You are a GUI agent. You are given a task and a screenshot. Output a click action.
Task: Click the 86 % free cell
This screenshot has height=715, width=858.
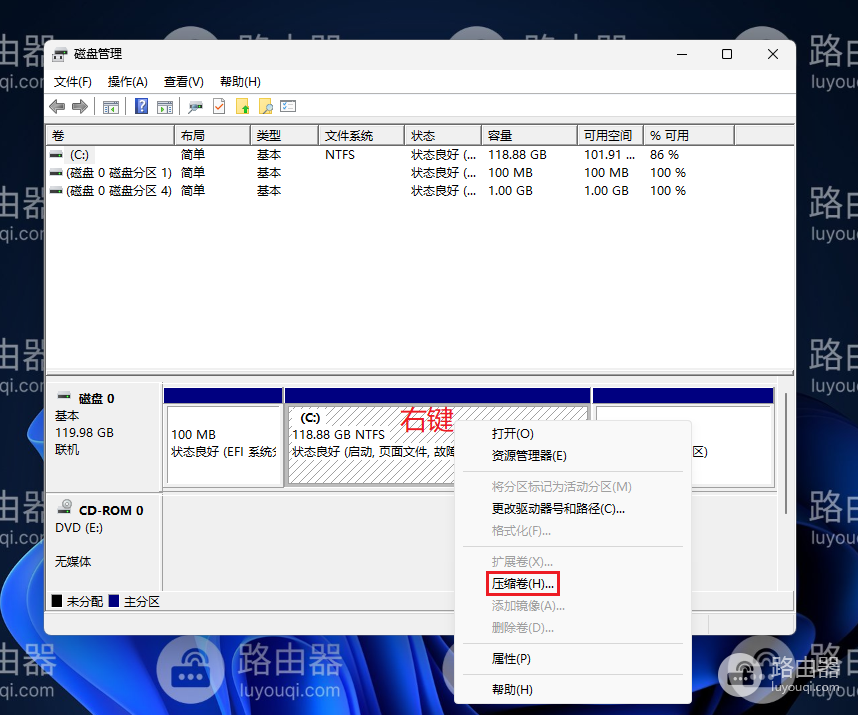(664, 155)
